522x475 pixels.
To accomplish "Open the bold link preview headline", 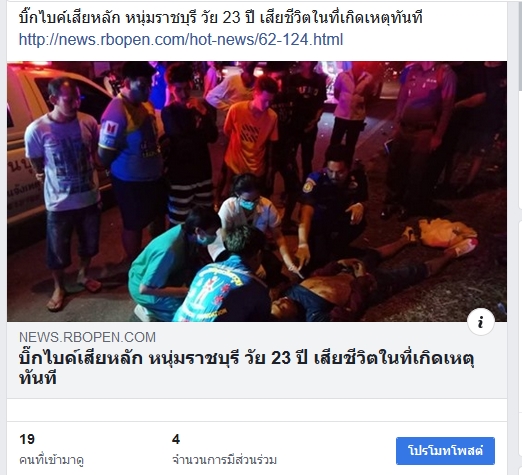I will (247, 368).
